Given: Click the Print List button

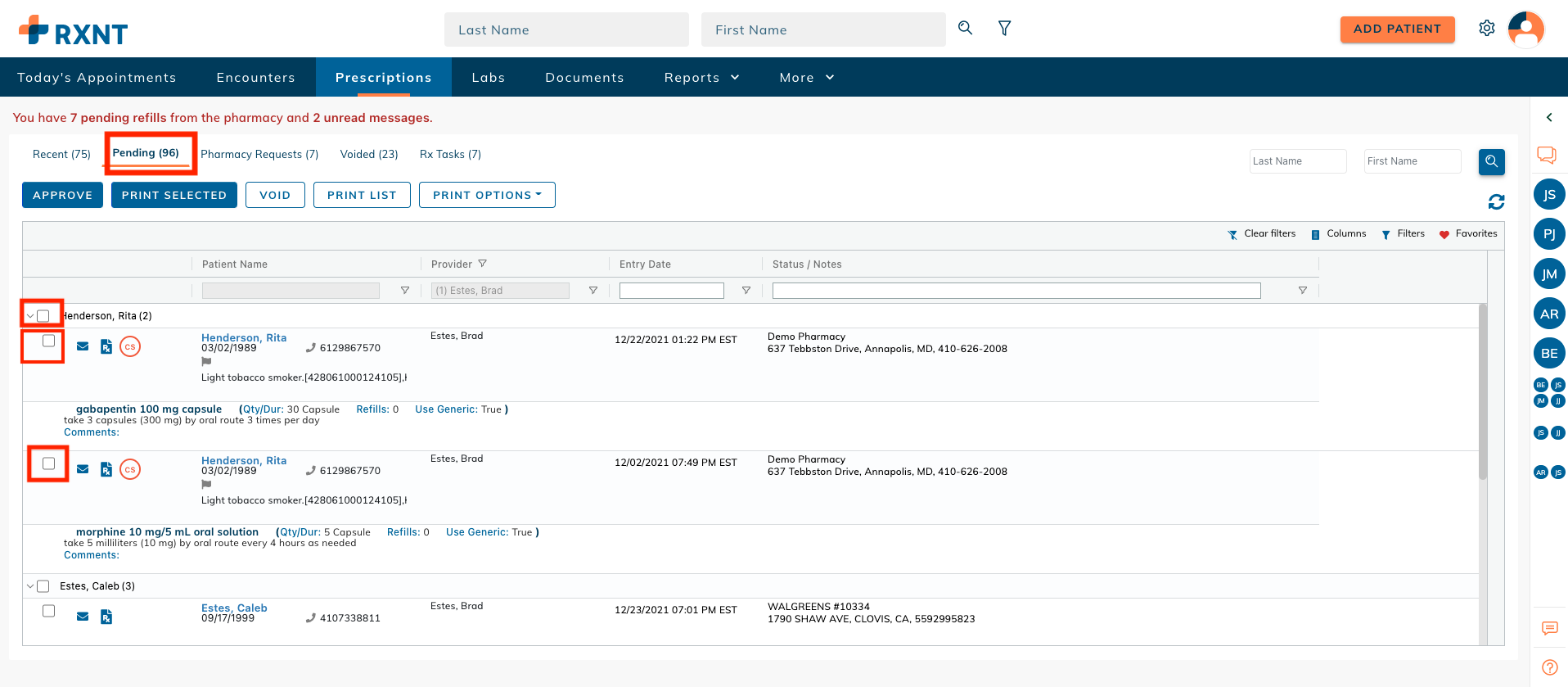Looking at the screenshot, I should coord(362,195).
